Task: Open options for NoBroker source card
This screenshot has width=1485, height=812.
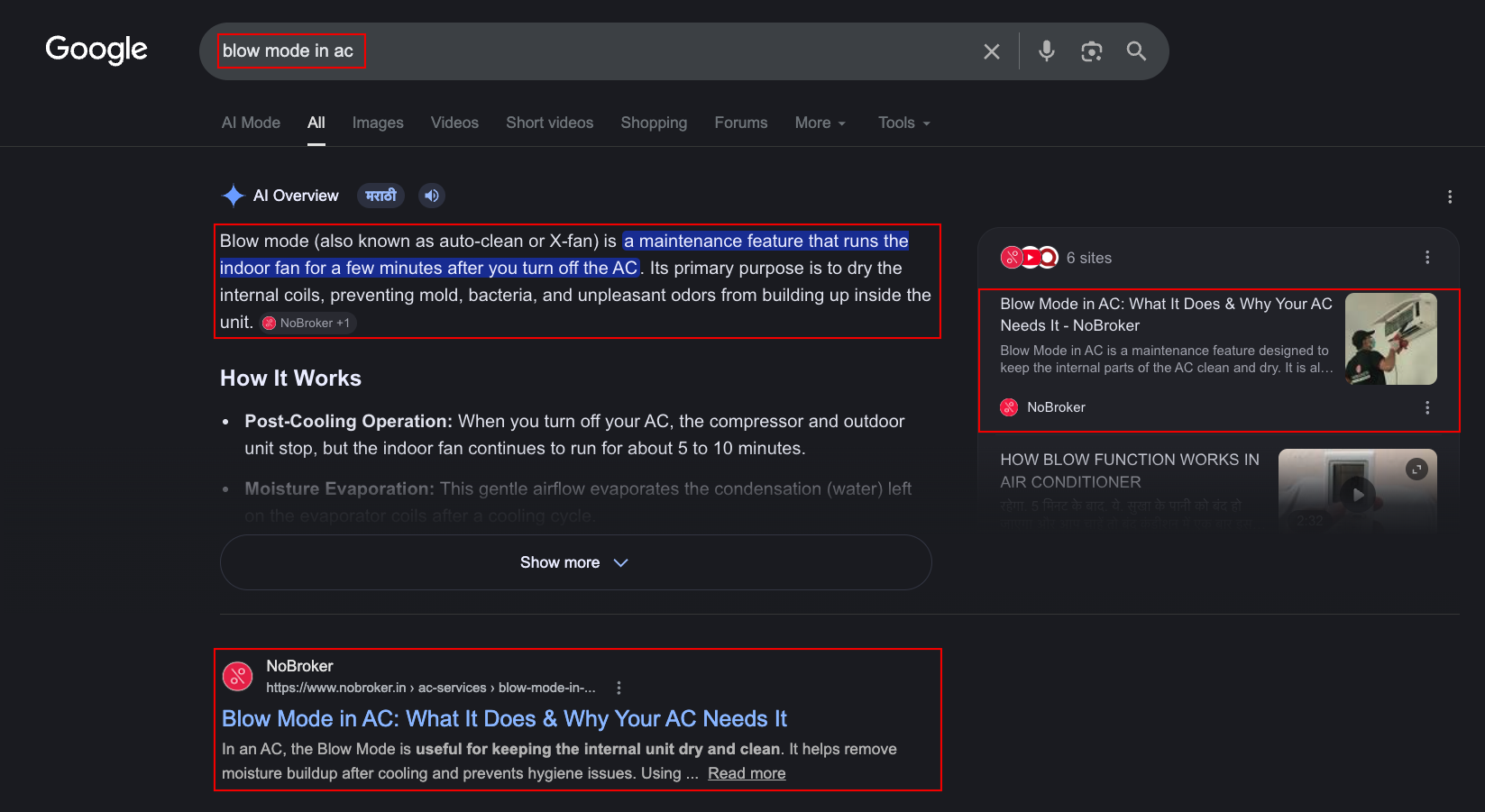Action: tap(1427, 407)
